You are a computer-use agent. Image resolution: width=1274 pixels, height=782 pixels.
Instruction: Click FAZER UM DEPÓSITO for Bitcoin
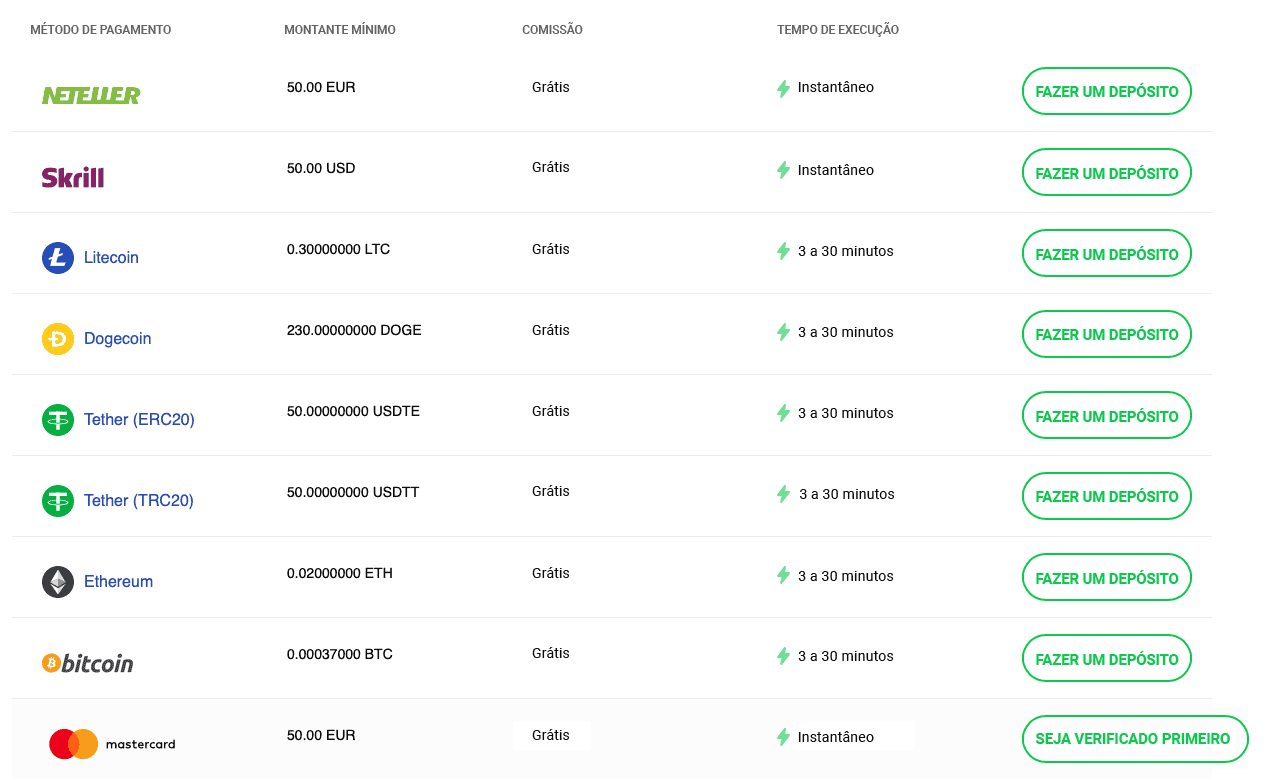click(x=1106, y=658)
